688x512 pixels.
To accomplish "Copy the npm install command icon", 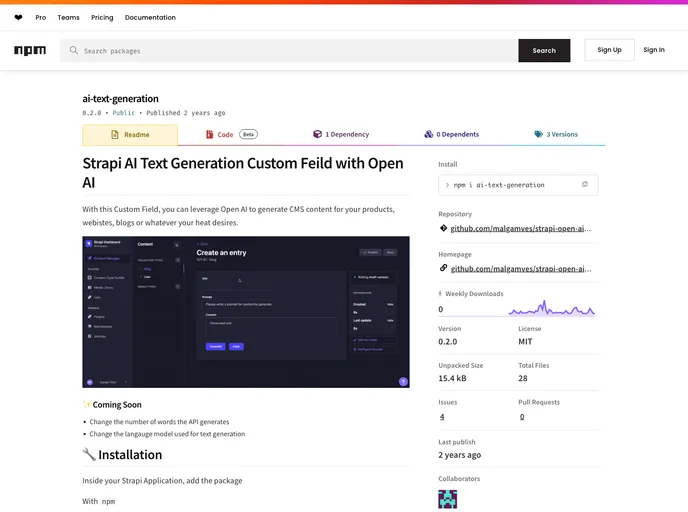I will (x=584, y=184).
